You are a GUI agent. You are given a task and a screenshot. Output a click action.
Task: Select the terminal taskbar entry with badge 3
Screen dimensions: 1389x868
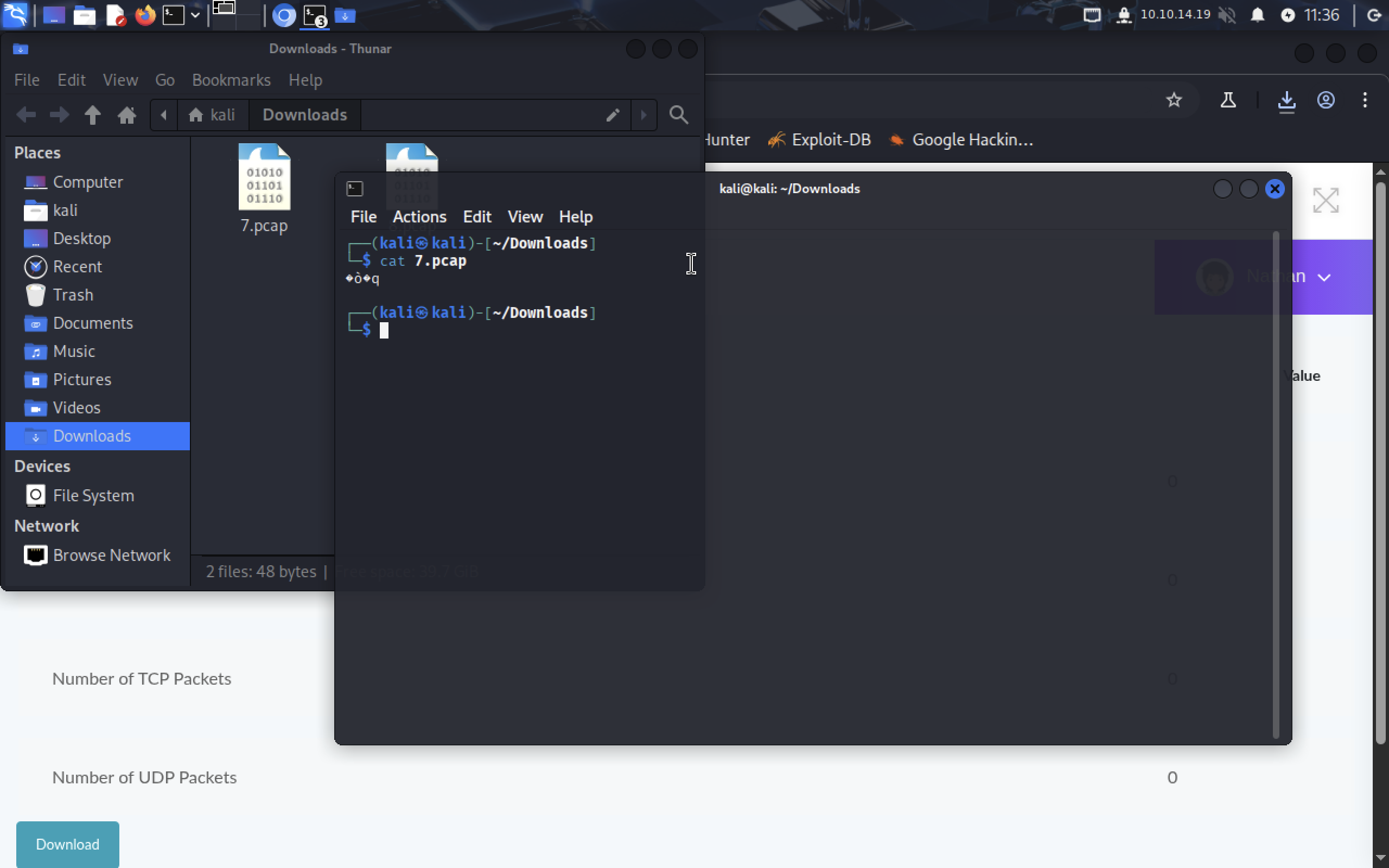[315, 16]
